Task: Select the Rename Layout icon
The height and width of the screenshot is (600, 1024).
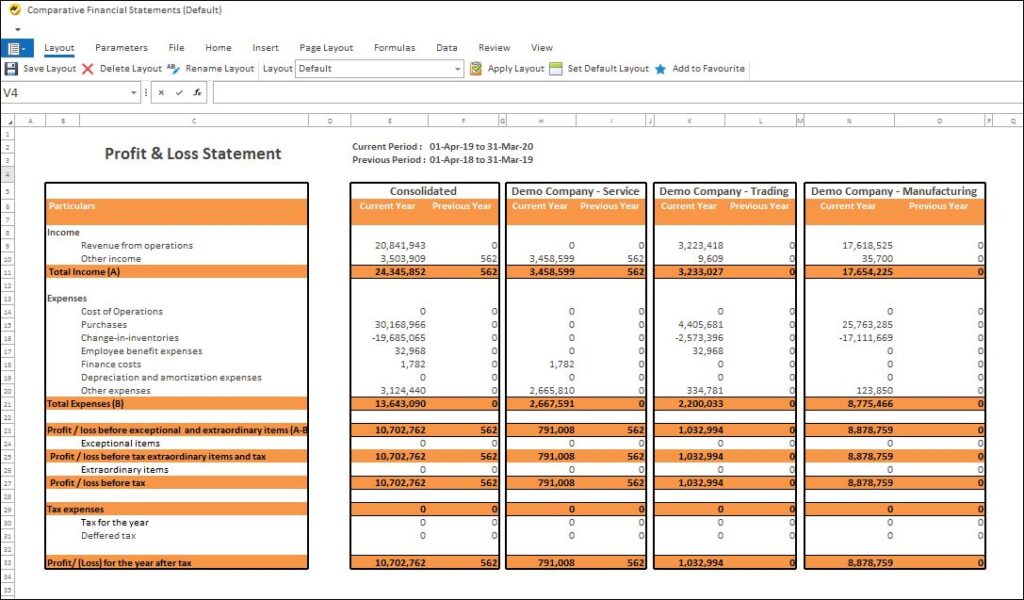Action: pos(171,68)
